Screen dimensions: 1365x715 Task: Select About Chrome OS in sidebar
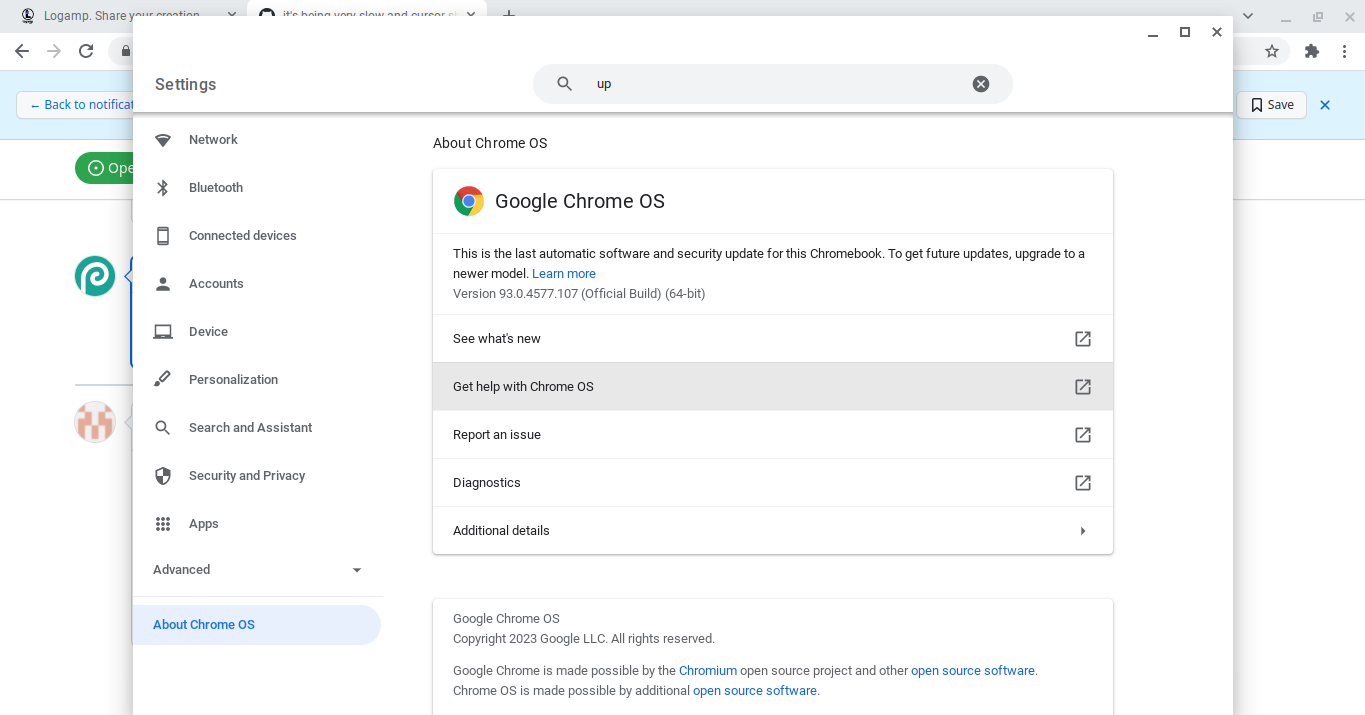(x=204, y=624)
